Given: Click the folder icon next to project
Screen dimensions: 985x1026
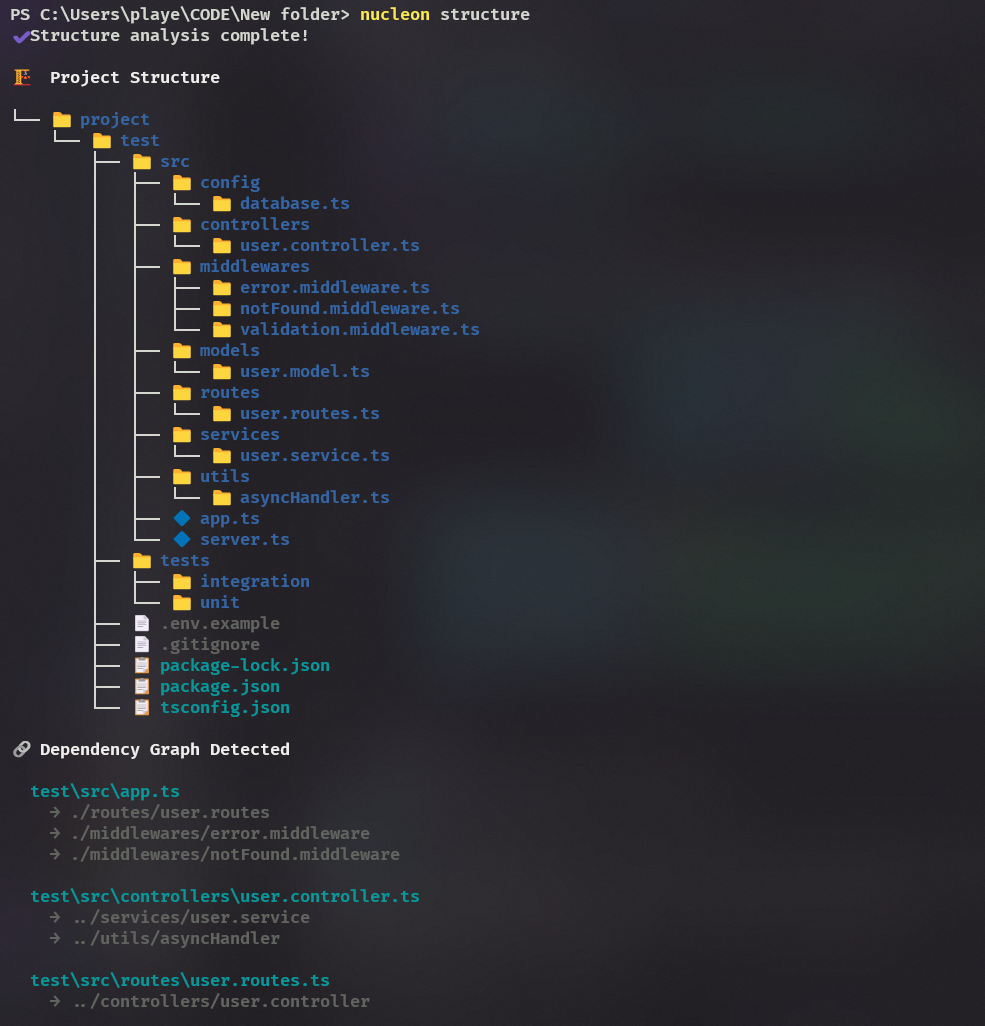Looking at the screenshot, I should pos(62,120).
